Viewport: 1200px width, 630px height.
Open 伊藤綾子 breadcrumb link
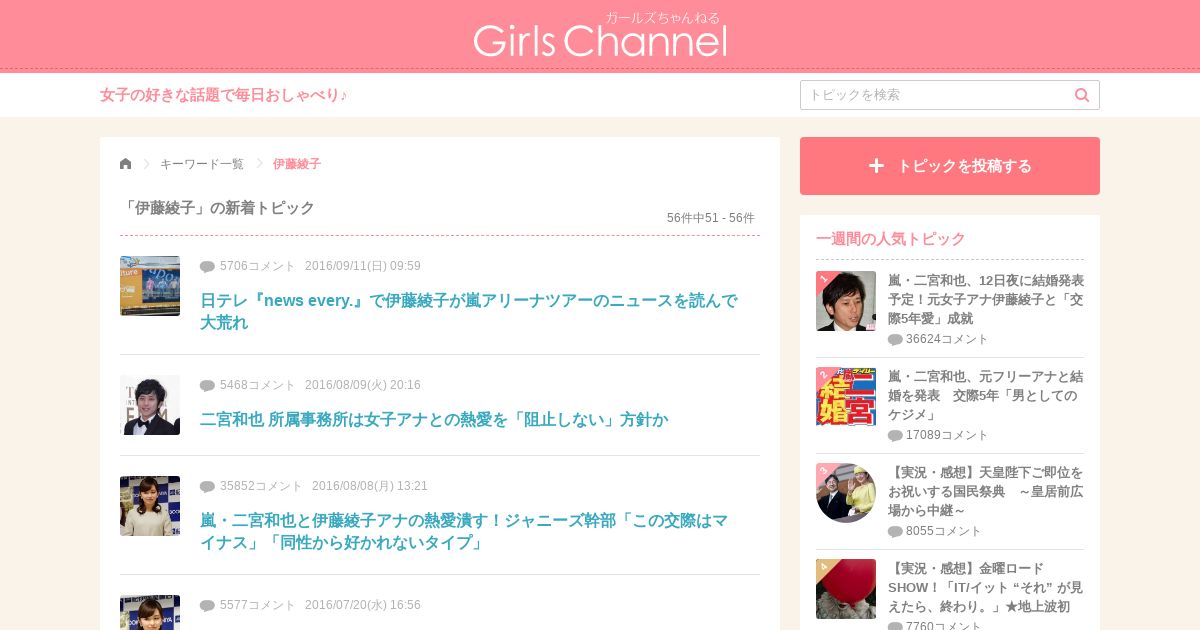tap(297, 164)
